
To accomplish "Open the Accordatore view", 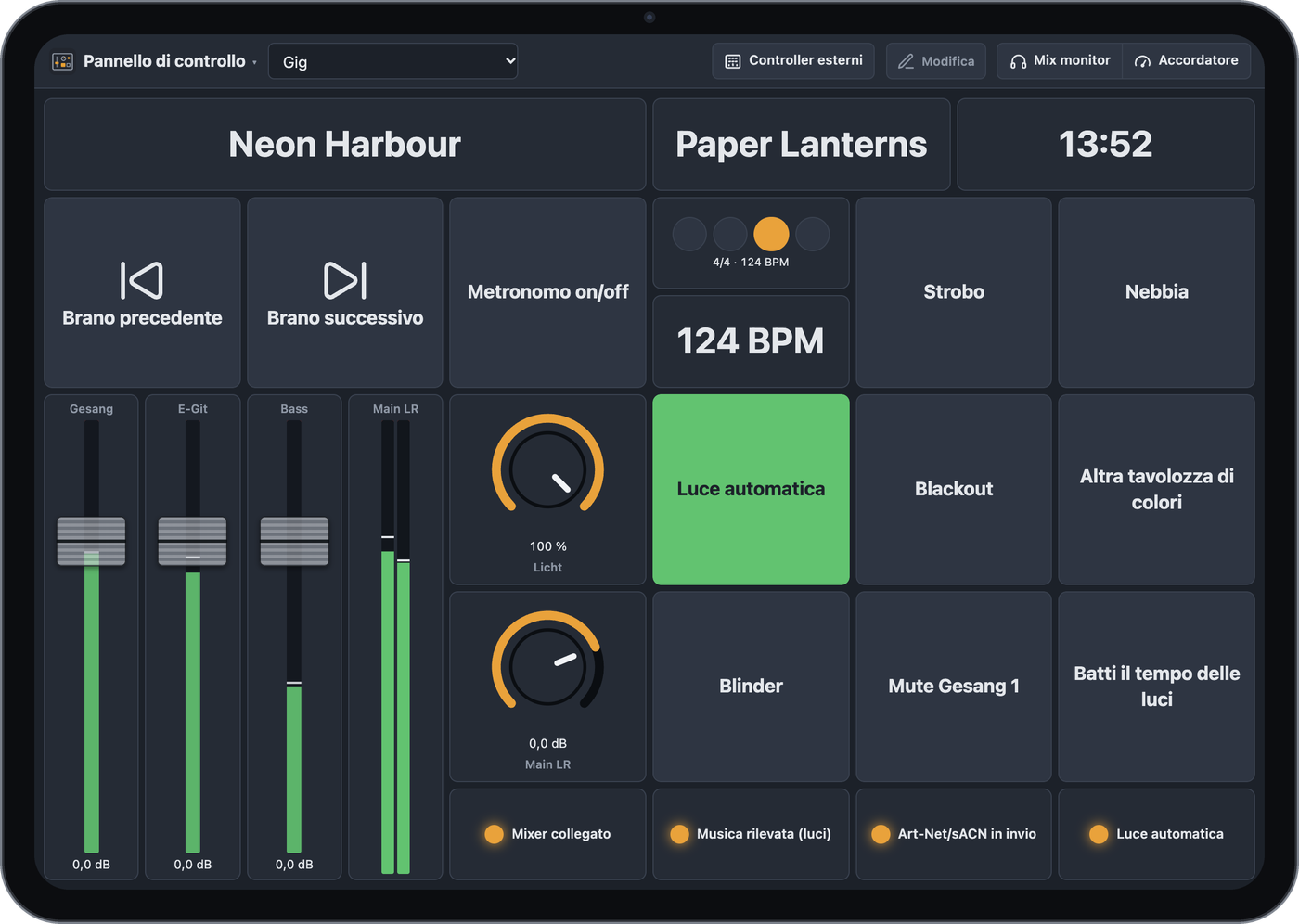I will pos(1187,61).
